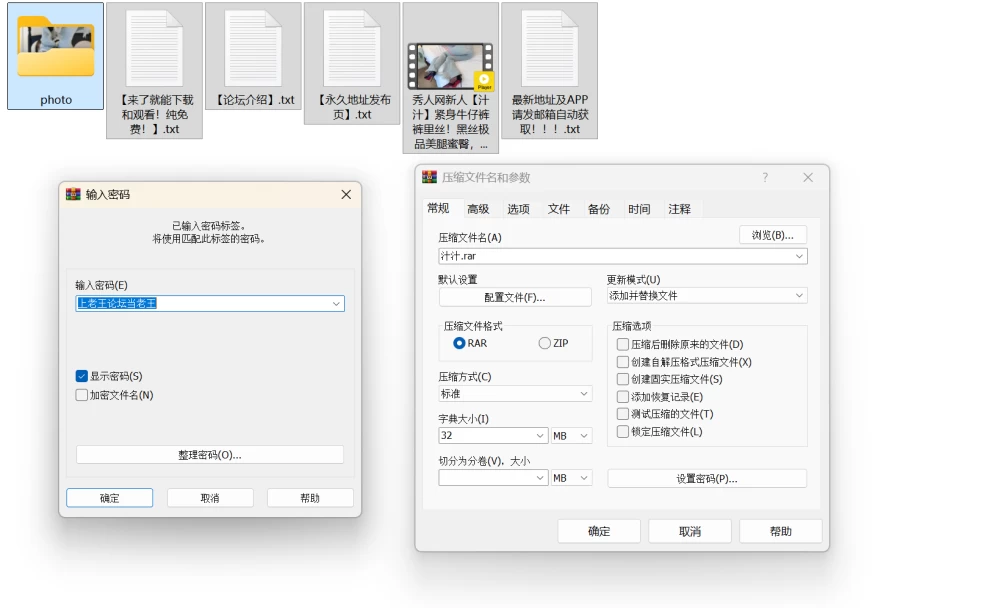Enable 加密文件名(N) checkbox

82,395
